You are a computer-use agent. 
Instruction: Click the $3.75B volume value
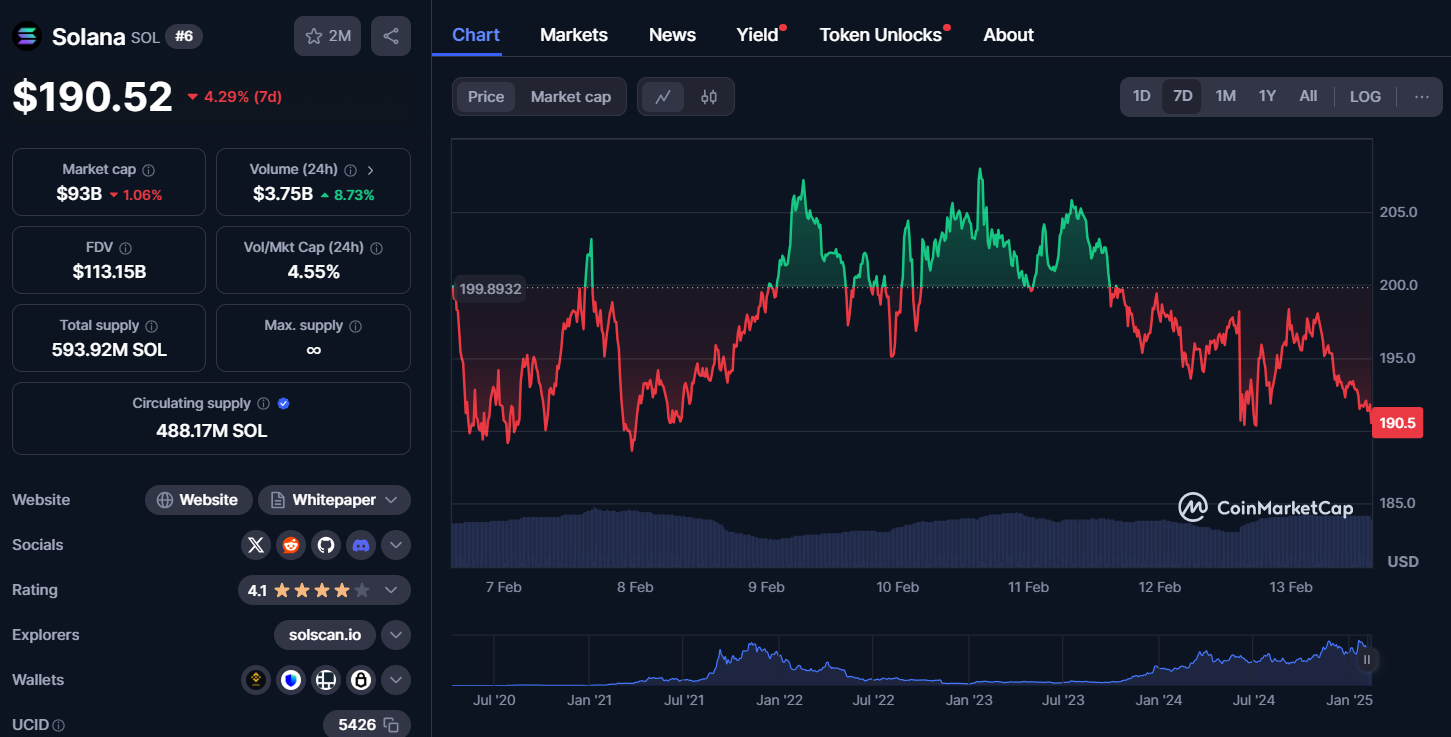(282, 194)
